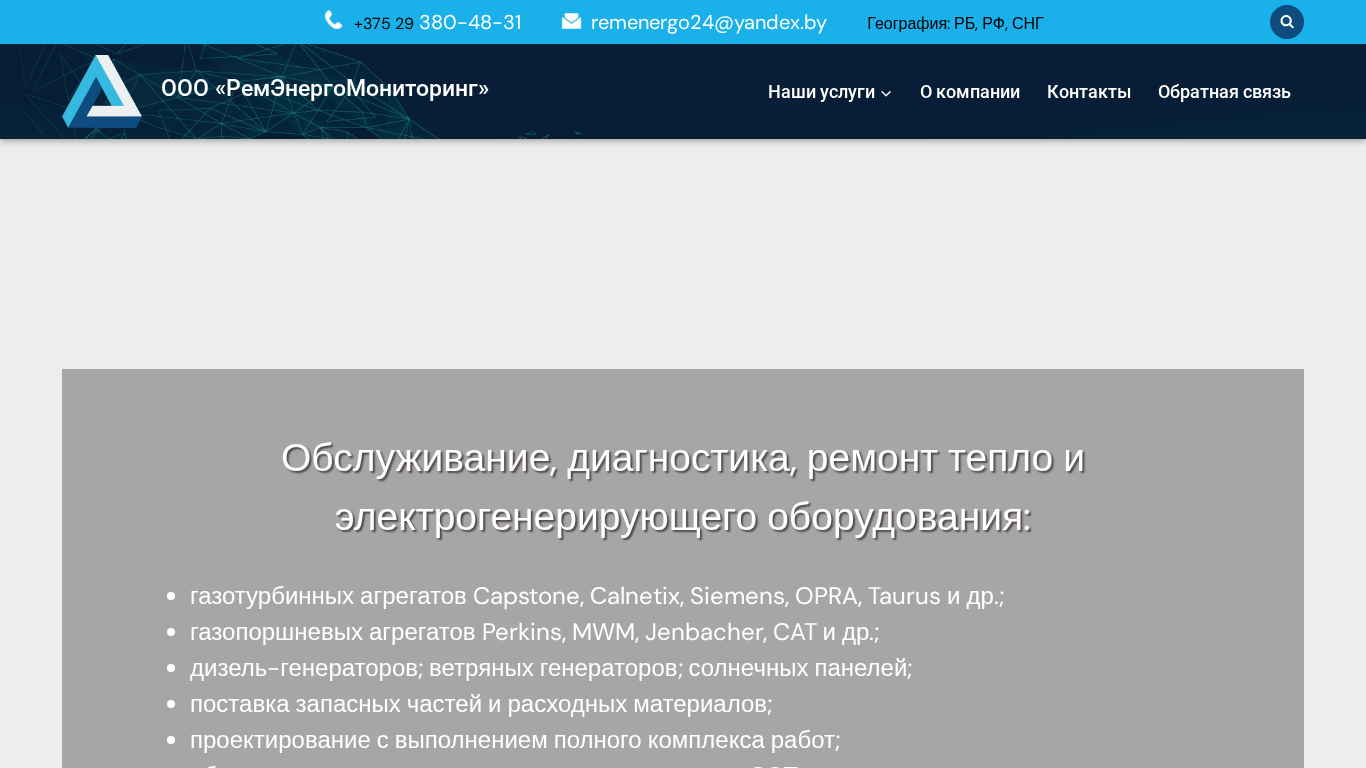
Task: Click the triangular company logo
Action: (102, 91)
